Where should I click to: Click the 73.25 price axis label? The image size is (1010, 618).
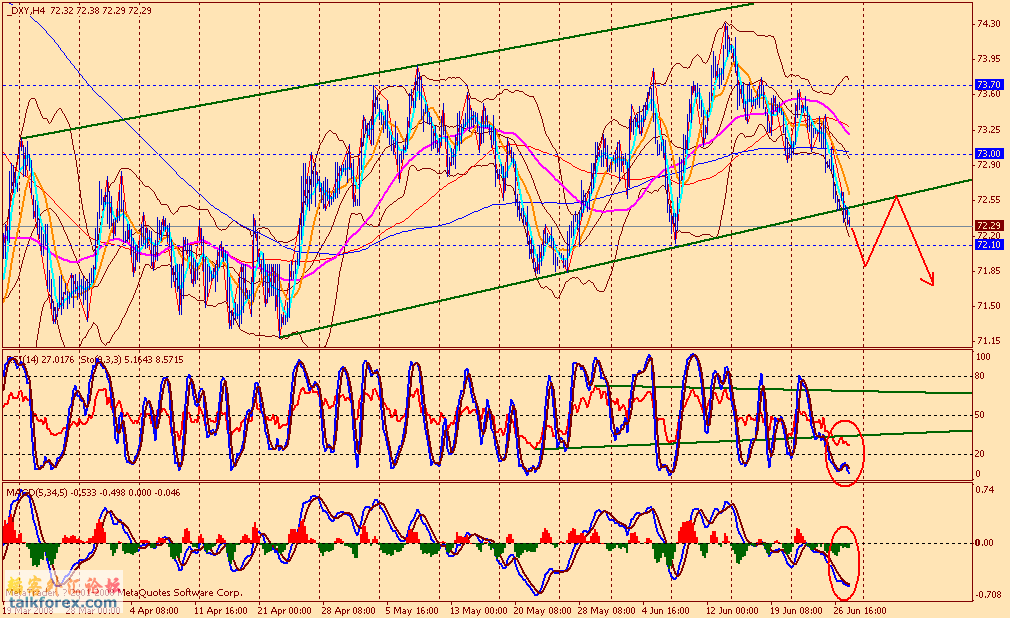point(988,130)
